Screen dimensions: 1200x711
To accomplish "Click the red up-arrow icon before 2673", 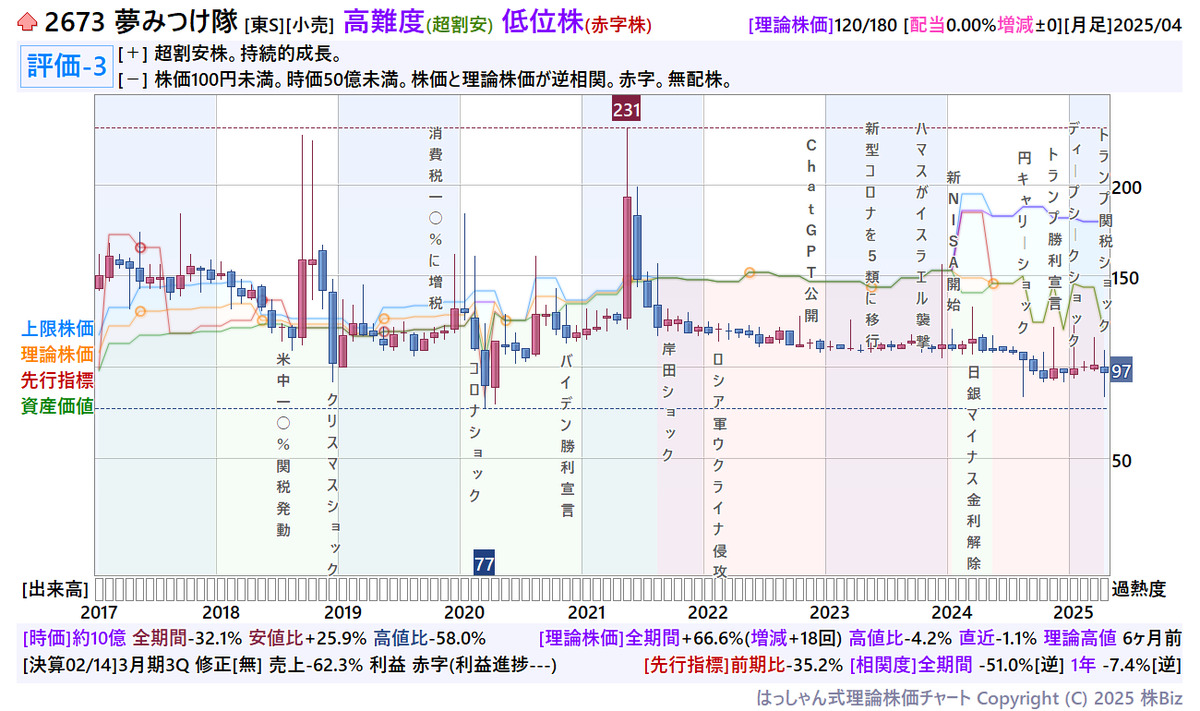I will pyautogui.click(x=28, y=22).
